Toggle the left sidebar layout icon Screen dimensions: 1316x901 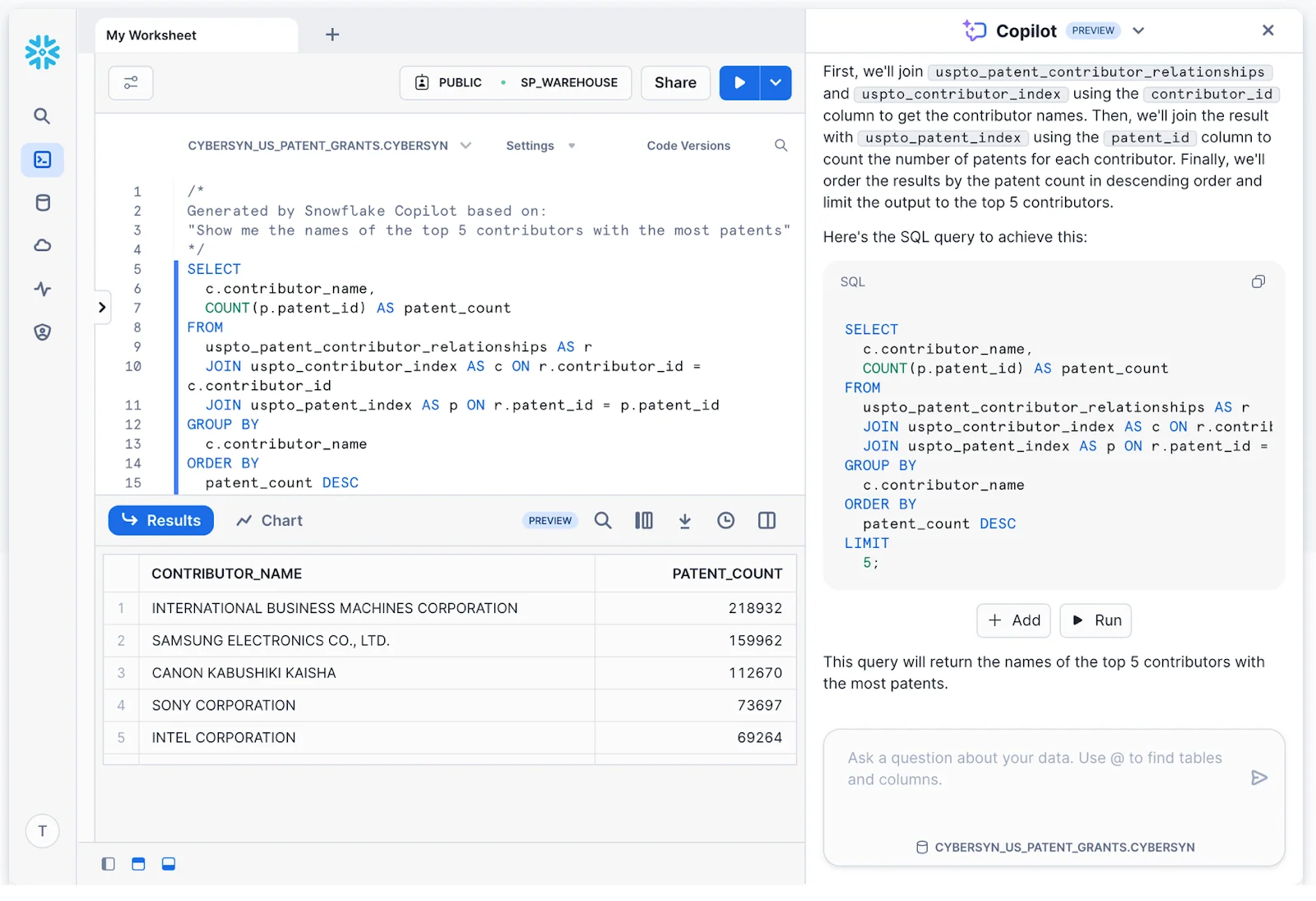[x=108, y=864]
